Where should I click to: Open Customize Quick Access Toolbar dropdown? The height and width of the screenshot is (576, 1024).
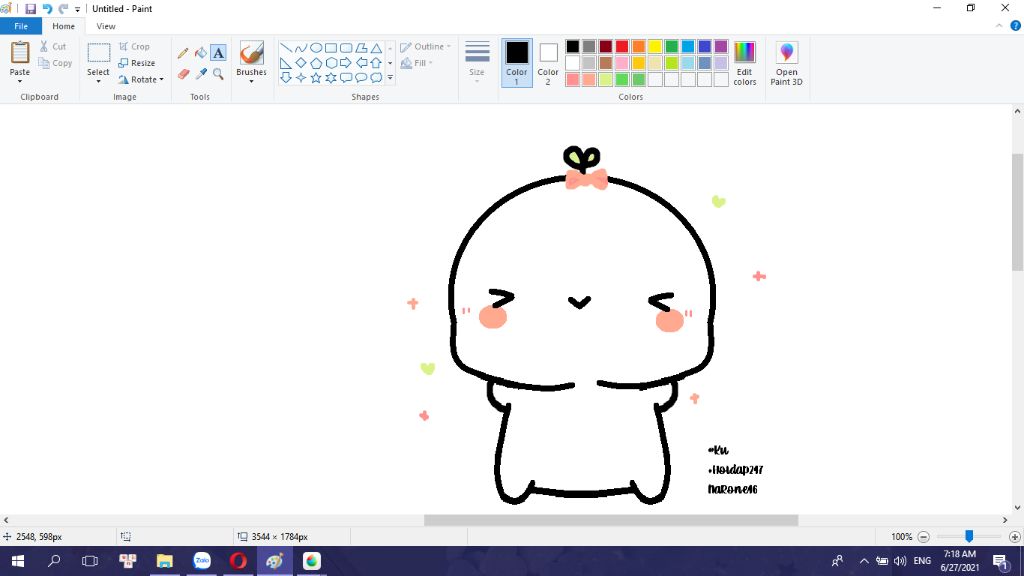click(x=77, y=9)
